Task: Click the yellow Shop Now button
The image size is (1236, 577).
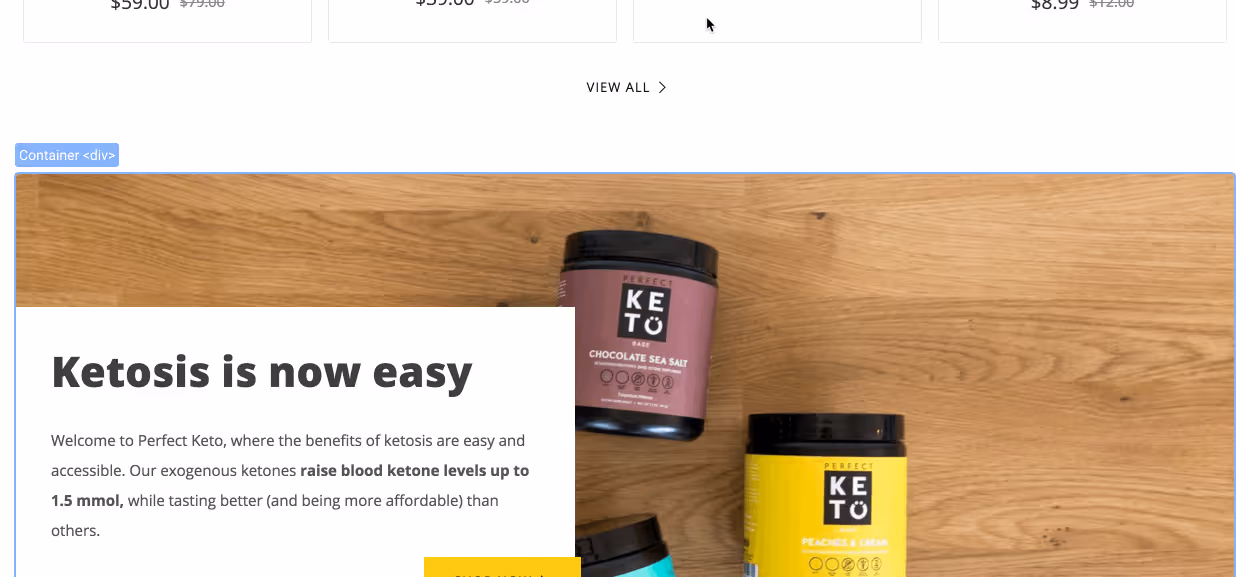Action: [x=502, y=568]
